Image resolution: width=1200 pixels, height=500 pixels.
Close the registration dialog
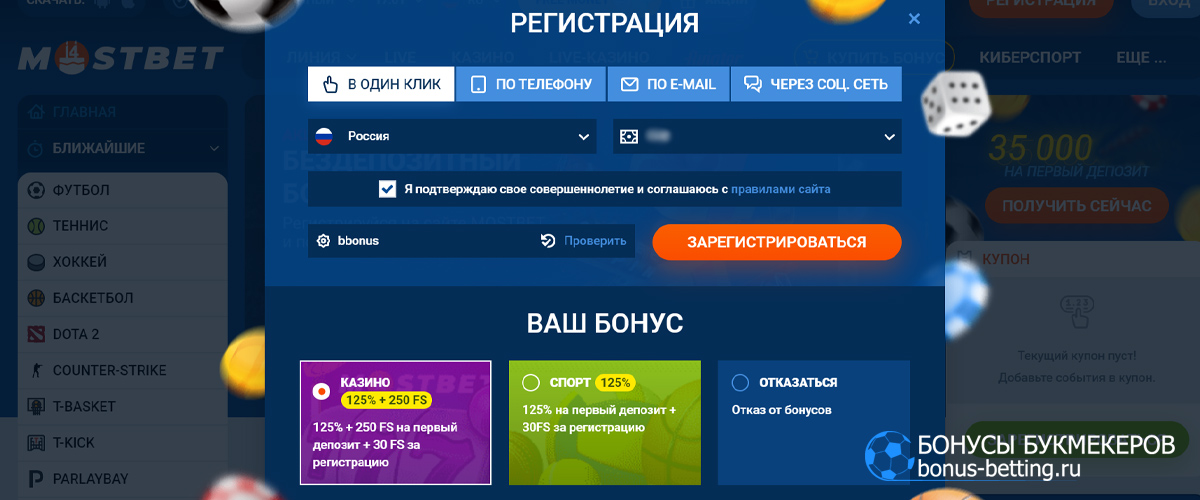tap(914, 19)
